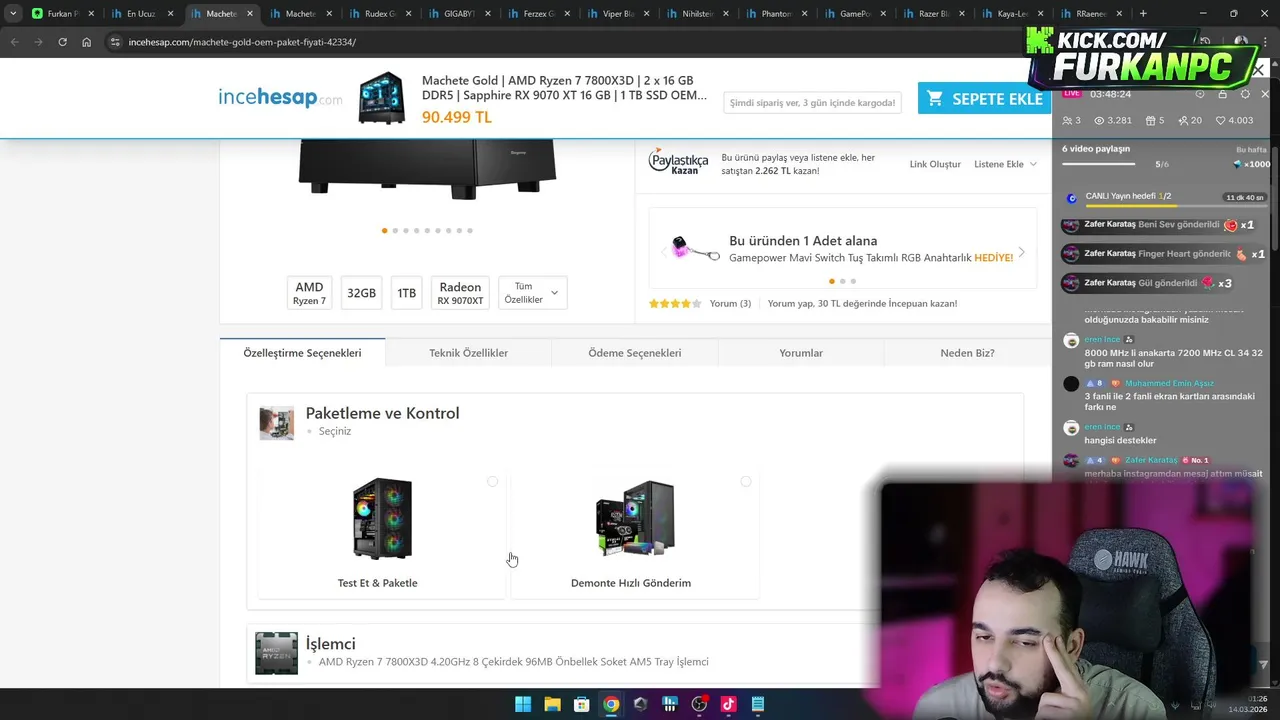
Task: Click the Radeon RX 9070XT spec badge
Action: click(460, 293)
